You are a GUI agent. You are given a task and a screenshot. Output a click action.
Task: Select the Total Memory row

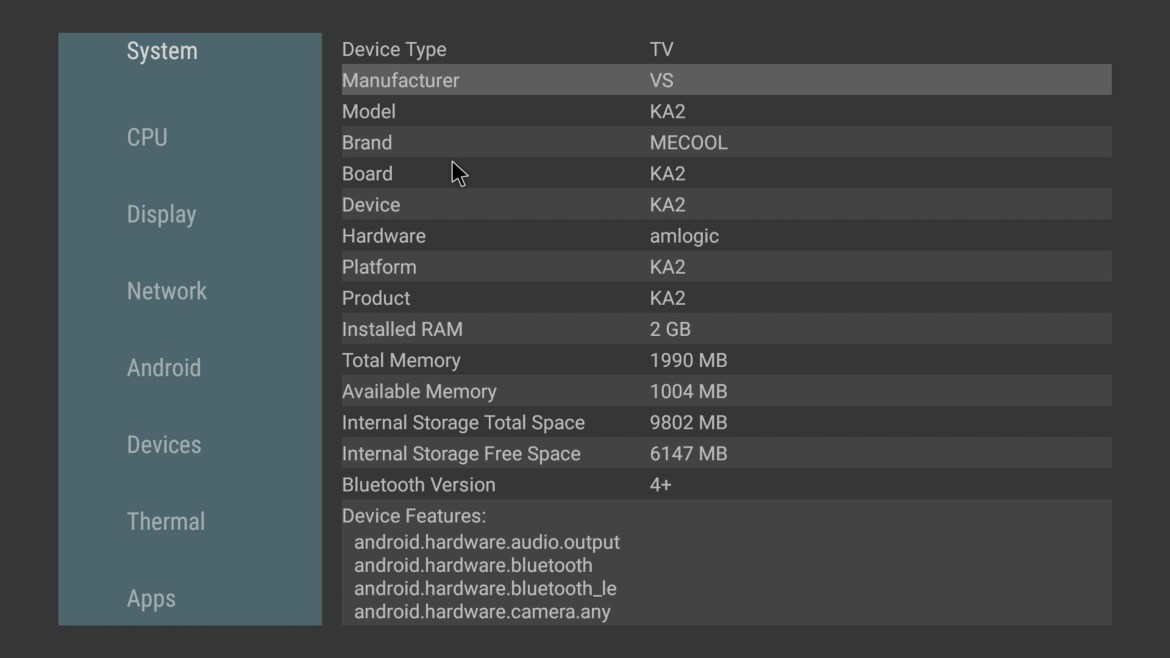tap(726, 360)
